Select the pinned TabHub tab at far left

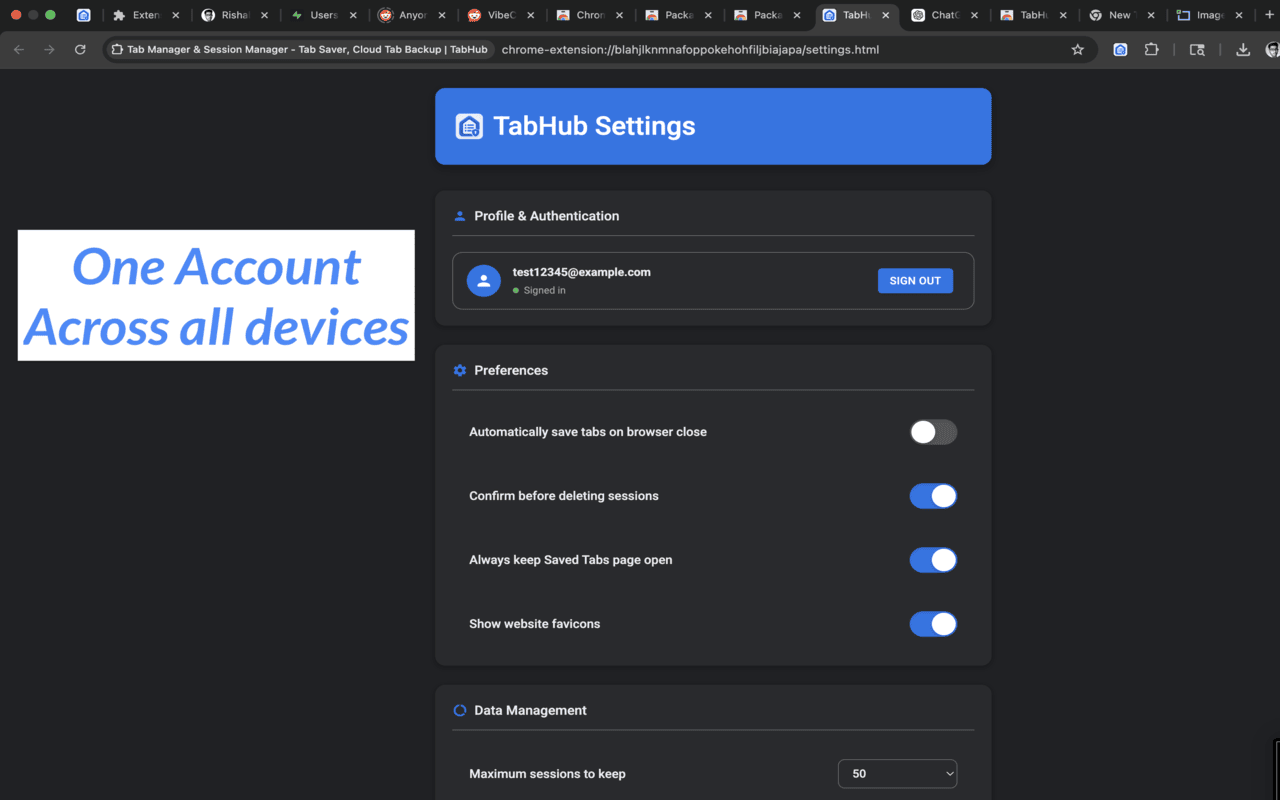(x=84, y=15)
